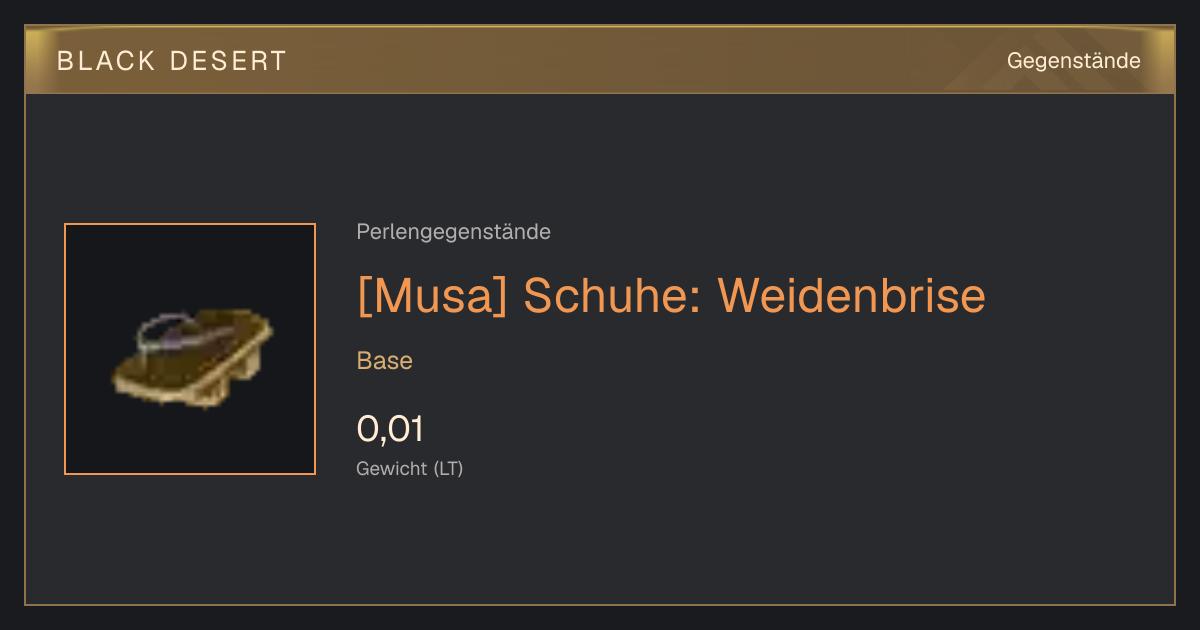Click the 0,01 weight value
Image resolution: width=1200 pixels, height=630 pixels.
pyautogui.click(x=390, y=429)
